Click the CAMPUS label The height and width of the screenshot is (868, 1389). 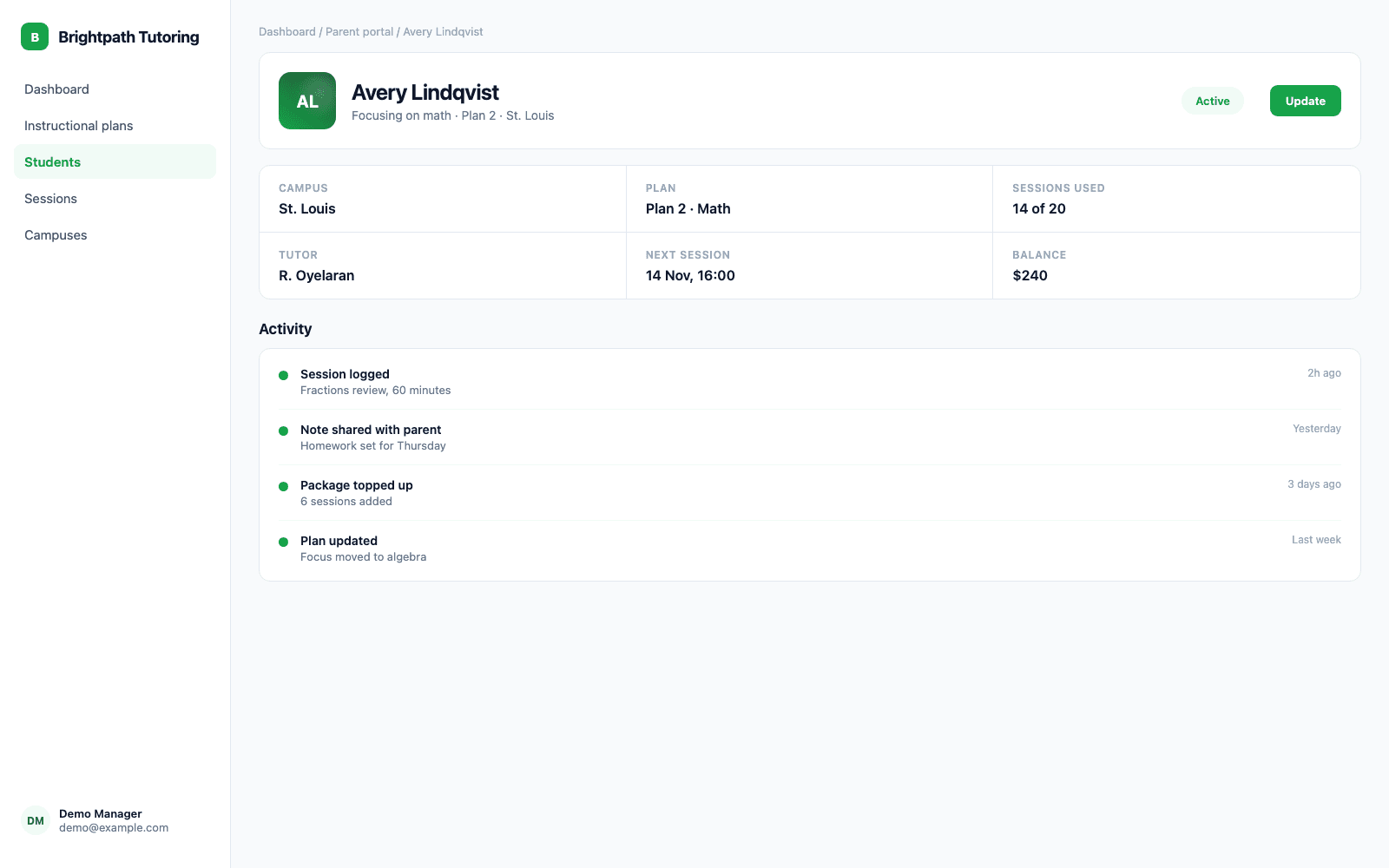coord(303,188)
